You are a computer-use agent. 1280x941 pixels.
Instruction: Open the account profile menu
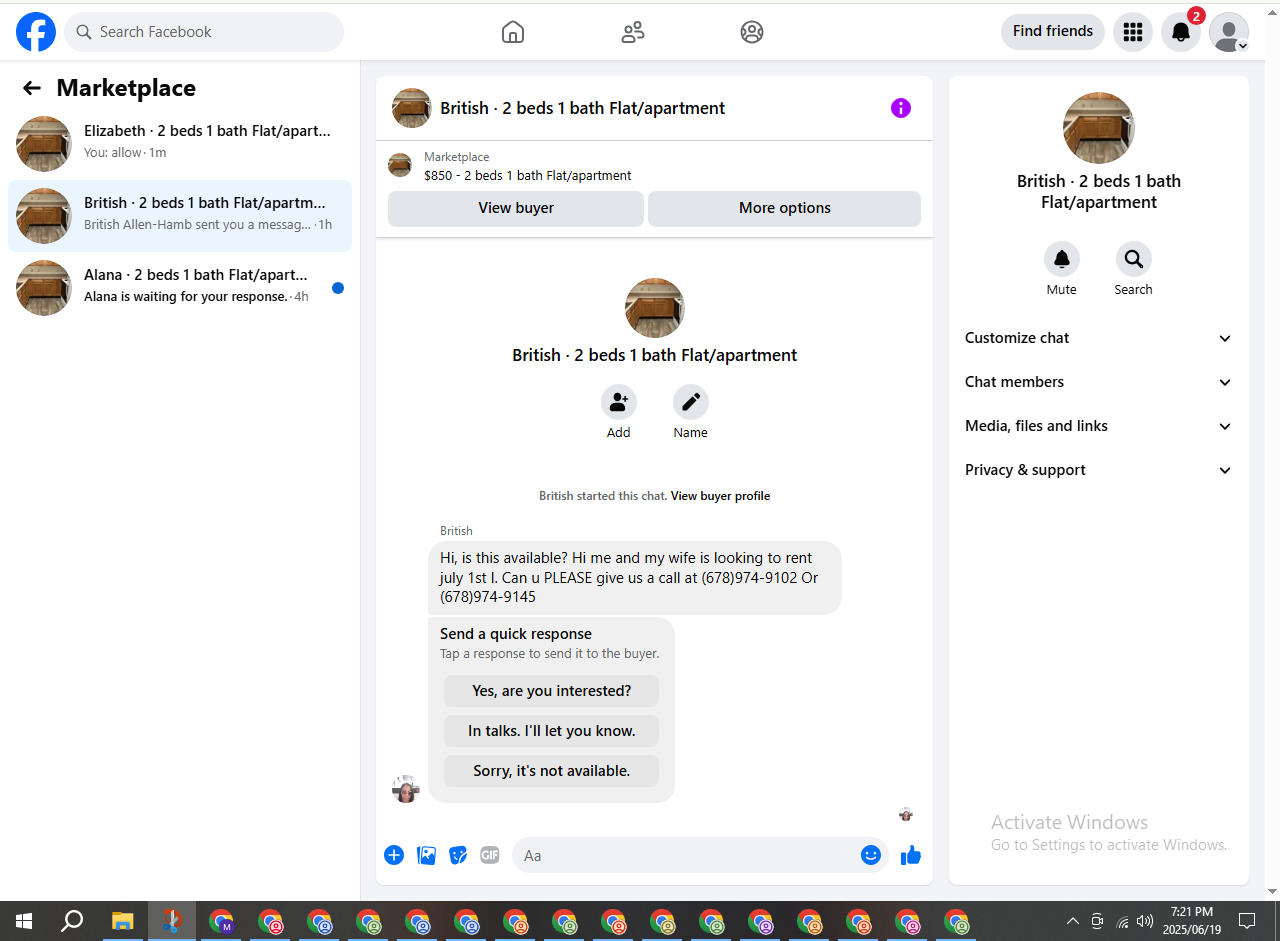[1229, 32]
